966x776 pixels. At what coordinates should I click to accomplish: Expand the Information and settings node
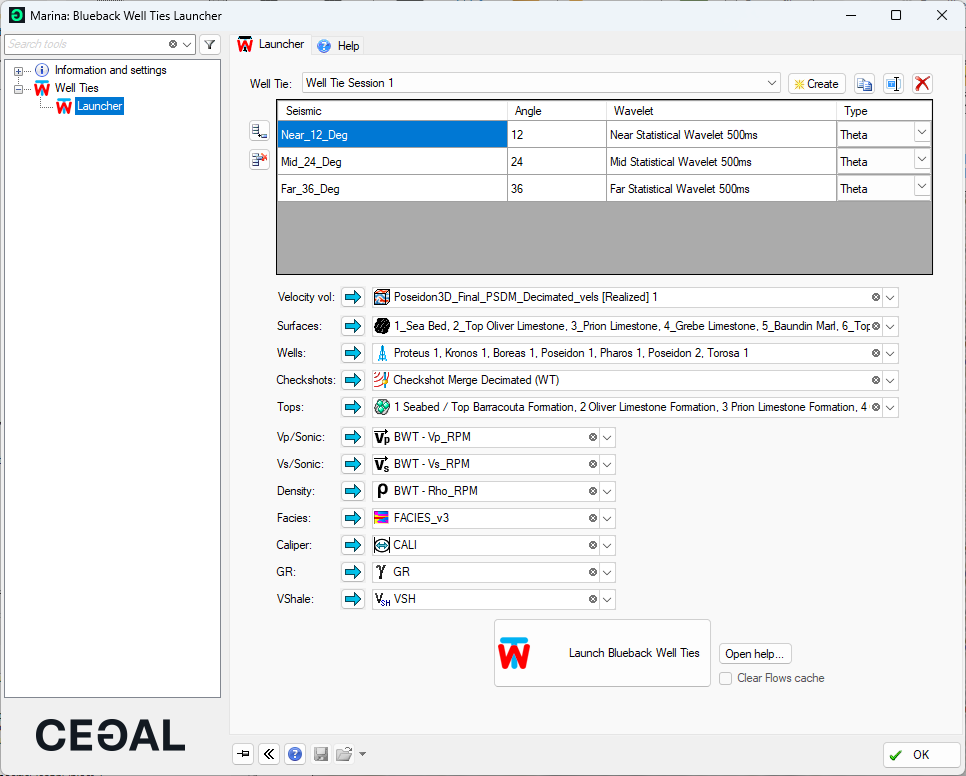(18, 71)
